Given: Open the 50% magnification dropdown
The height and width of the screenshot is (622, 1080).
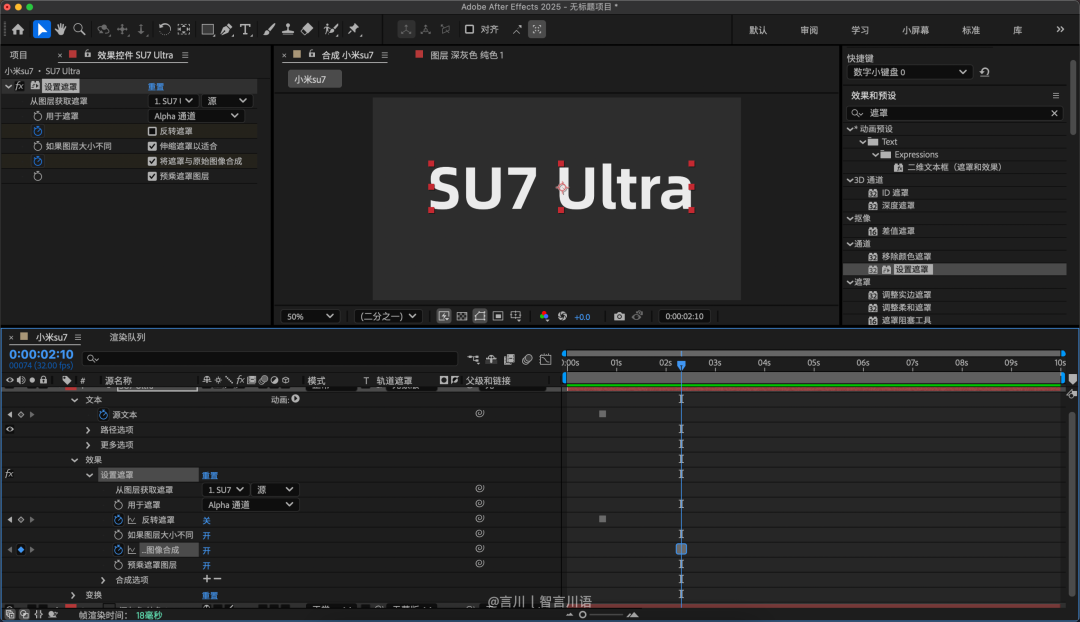Looking at the screenshot, I should pyautogui.click(x=310, y=316).
